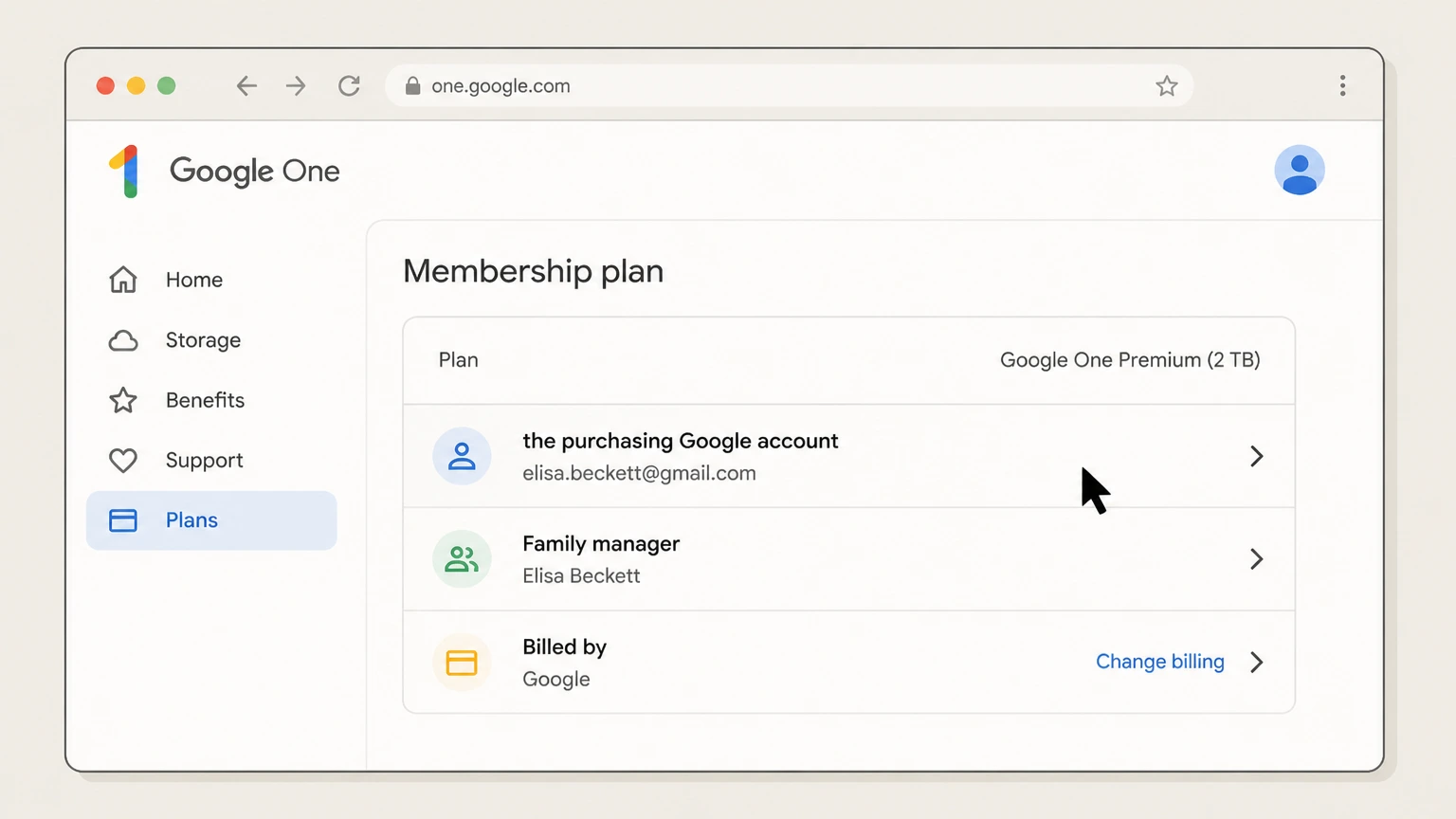Image resolution: width=1456 pixels, height=819 pixels.
Task: Select Plans in the sidebar
Action: 211,520
